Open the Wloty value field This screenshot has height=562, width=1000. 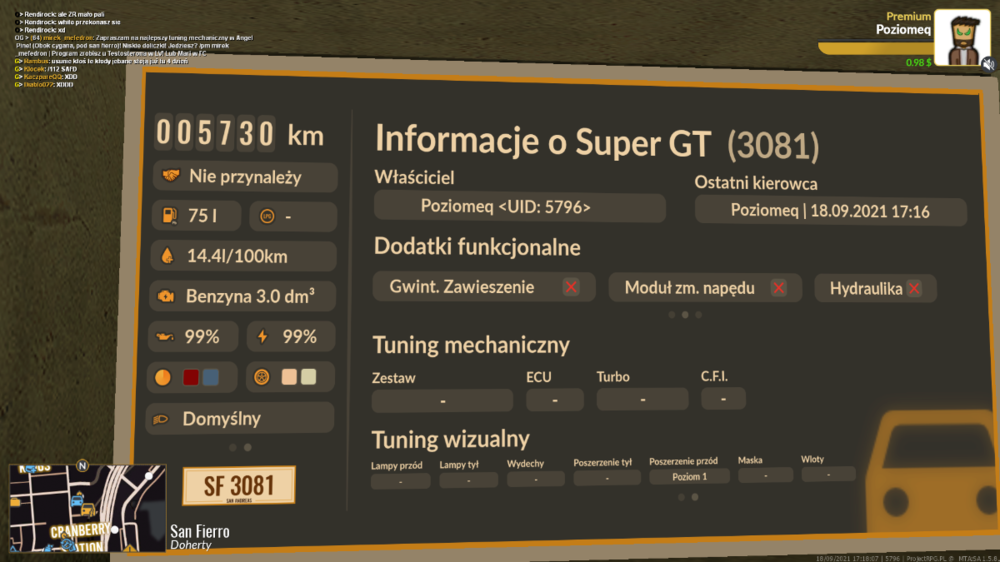(x=828, y=474)
